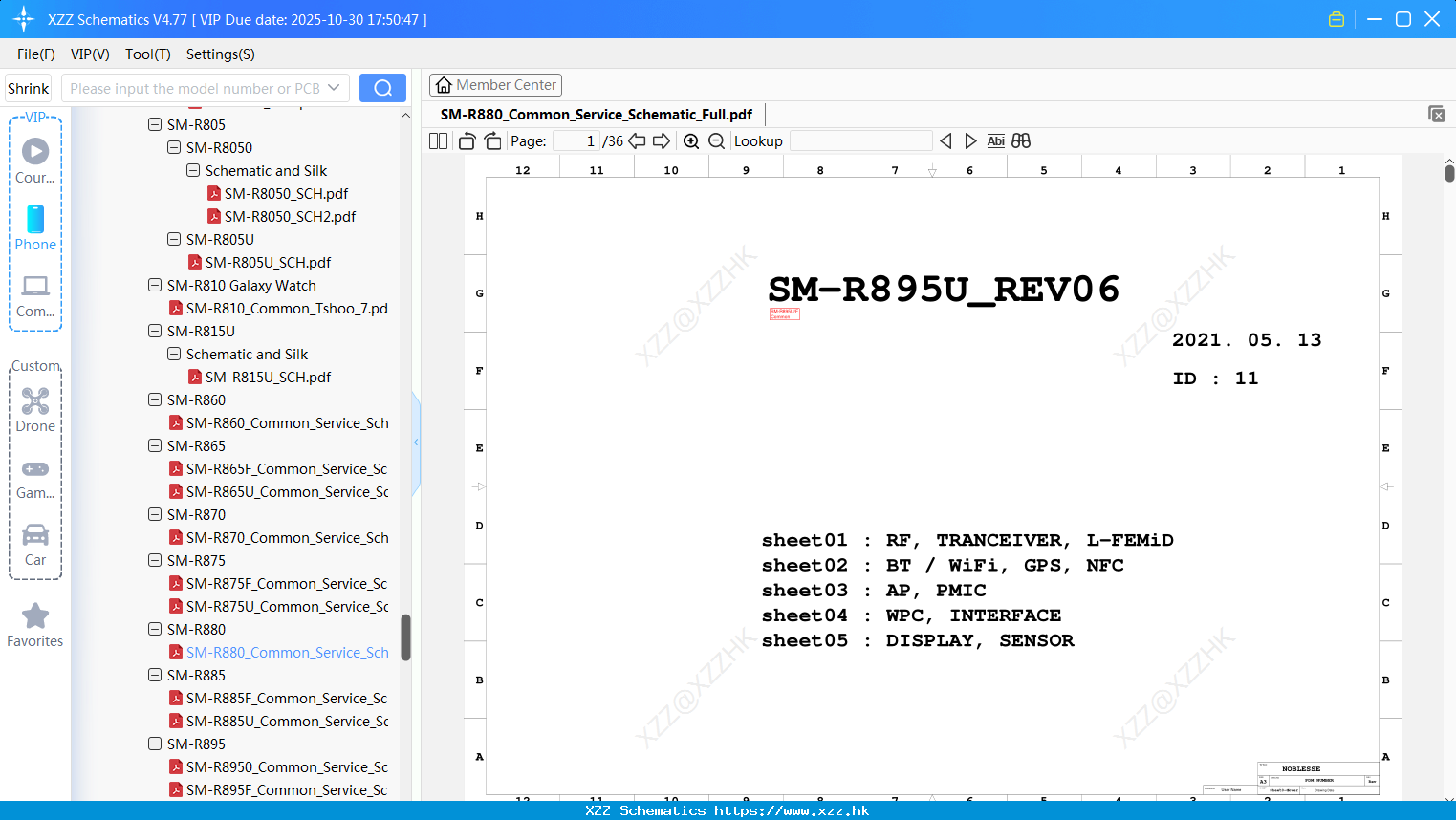
Task: Open the binoculars search icon
Action: pyautogui.click(x=1020, y=140)
